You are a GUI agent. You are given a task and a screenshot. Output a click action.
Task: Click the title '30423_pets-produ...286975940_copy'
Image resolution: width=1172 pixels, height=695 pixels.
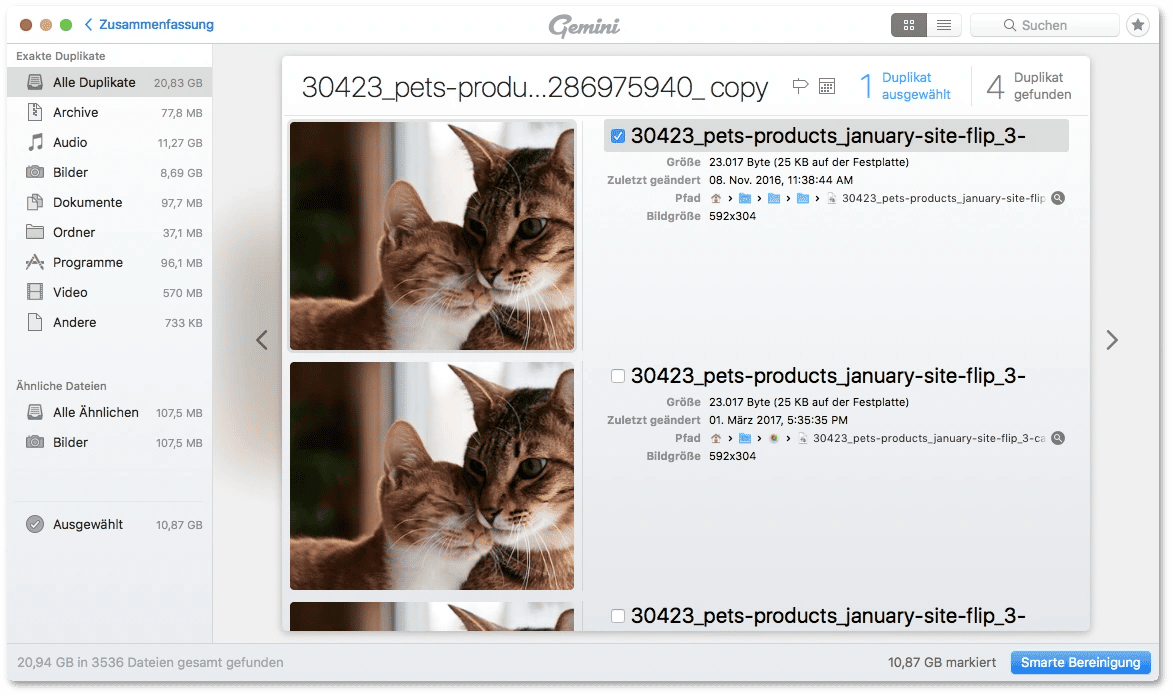[x=534, y=87]
